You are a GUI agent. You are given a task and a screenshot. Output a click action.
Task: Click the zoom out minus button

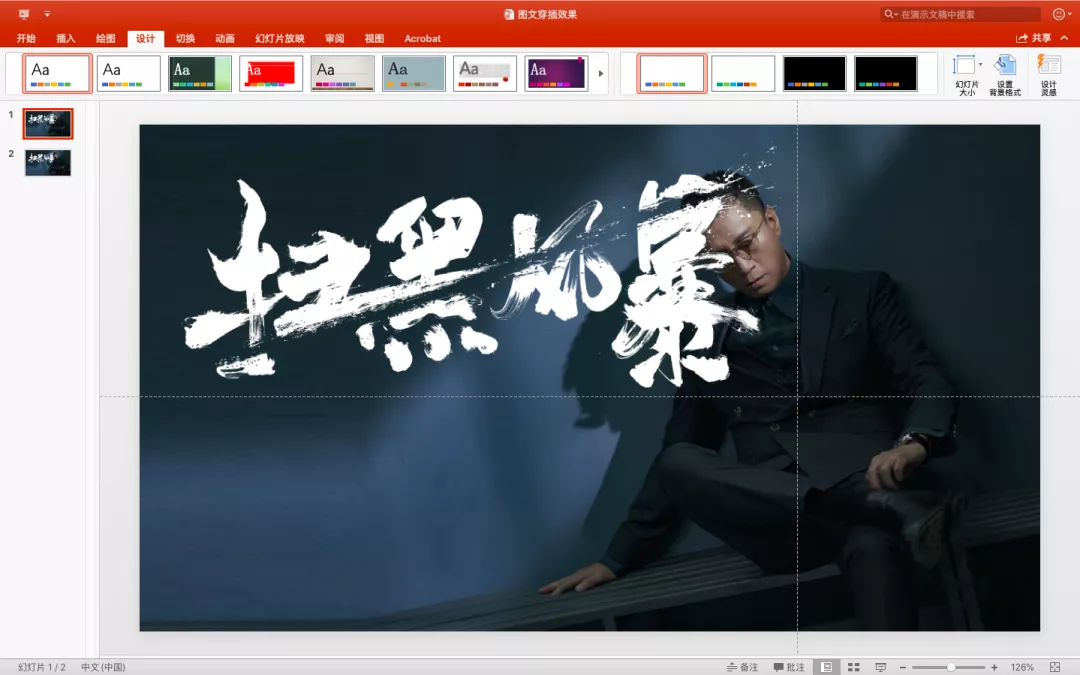click(x=902, y=667)
